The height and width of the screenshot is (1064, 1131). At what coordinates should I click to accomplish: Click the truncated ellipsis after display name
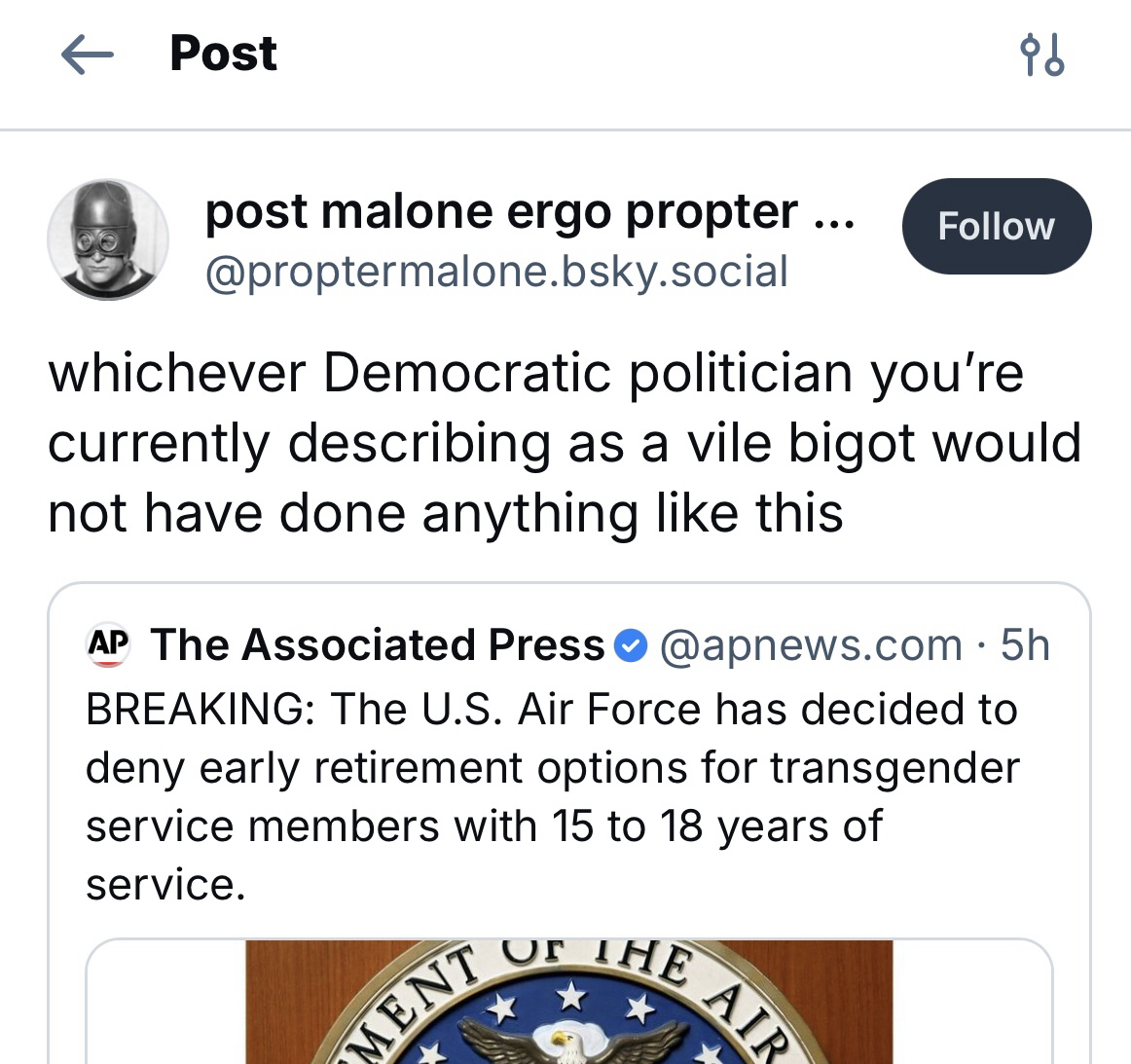(832, 214)
